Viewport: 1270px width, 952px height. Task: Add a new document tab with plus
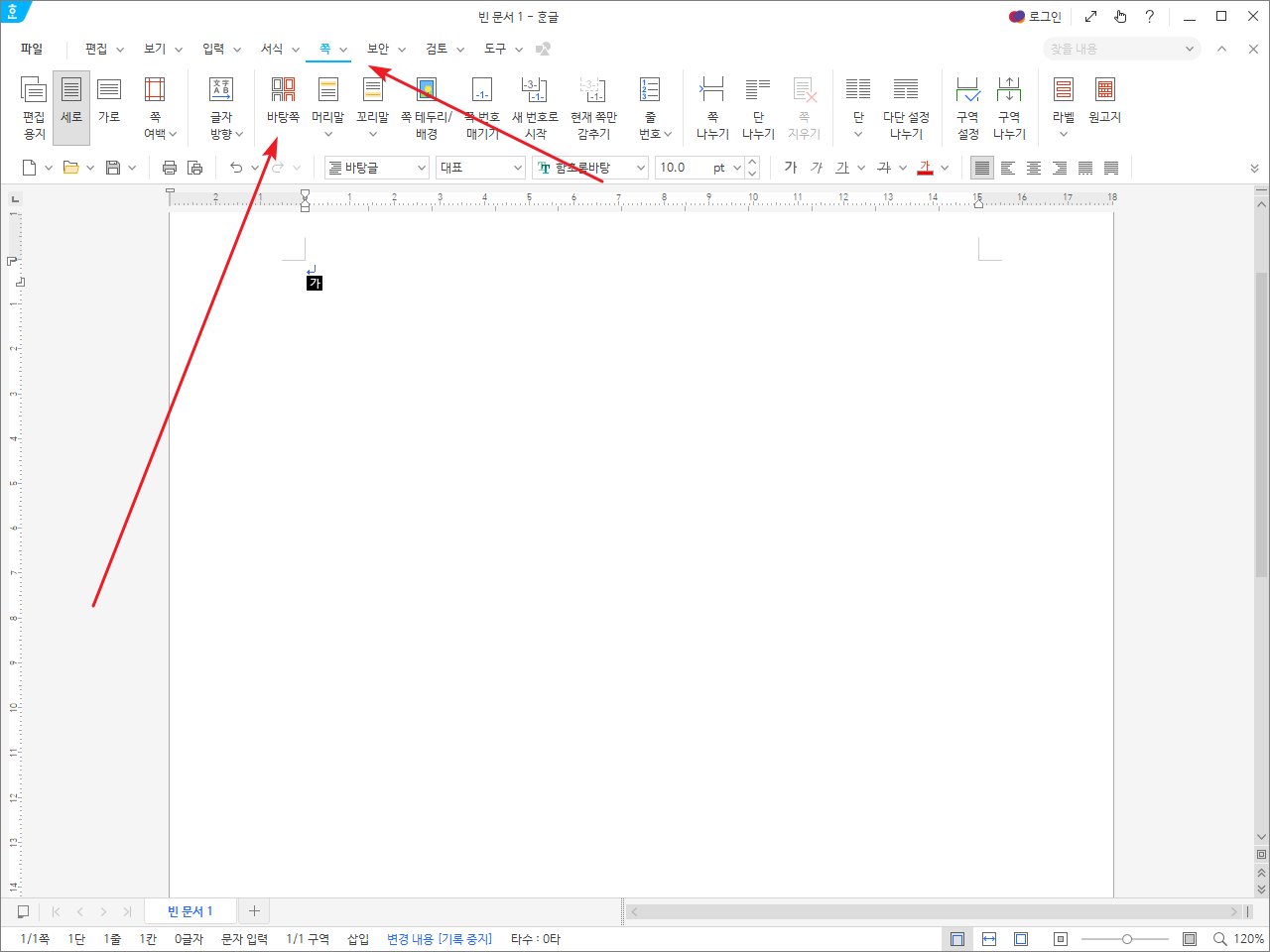[254, 911]
